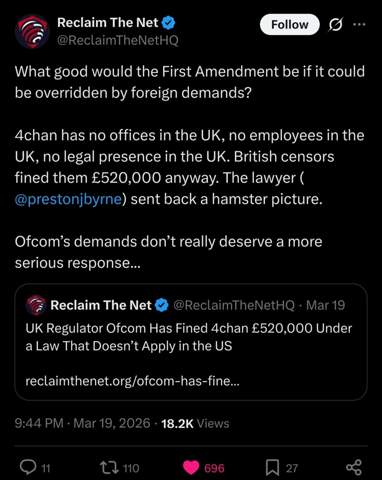View the 18.2K Views analytics
Viewport: 382px width, 480px height.
point(195,423)
